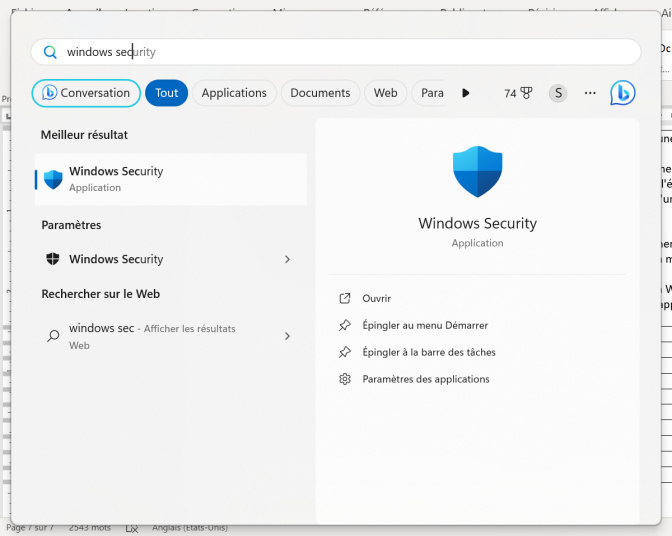Open web results for 'windows sec'
672x536 pixels.
[171, 336]
